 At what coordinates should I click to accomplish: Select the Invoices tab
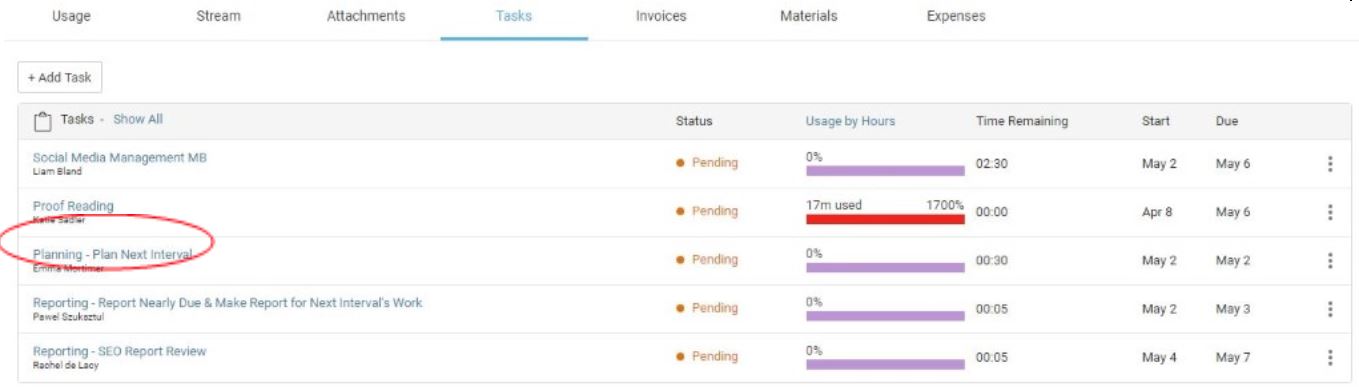point(661,16)
